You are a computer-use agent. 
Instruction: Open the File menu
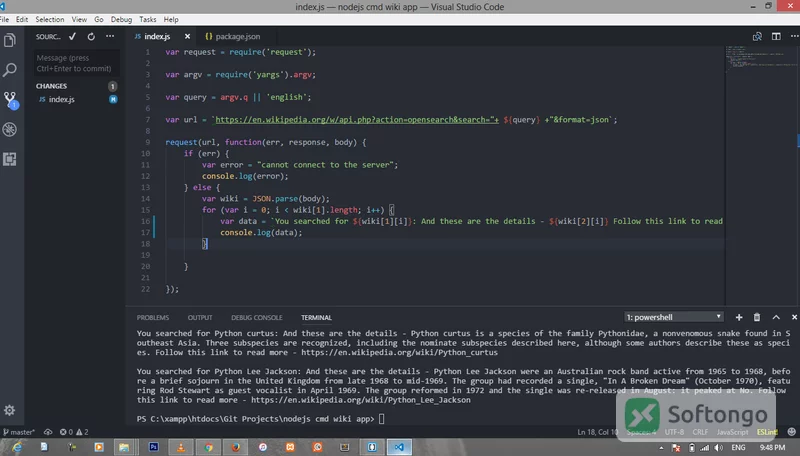pos(5,19)
